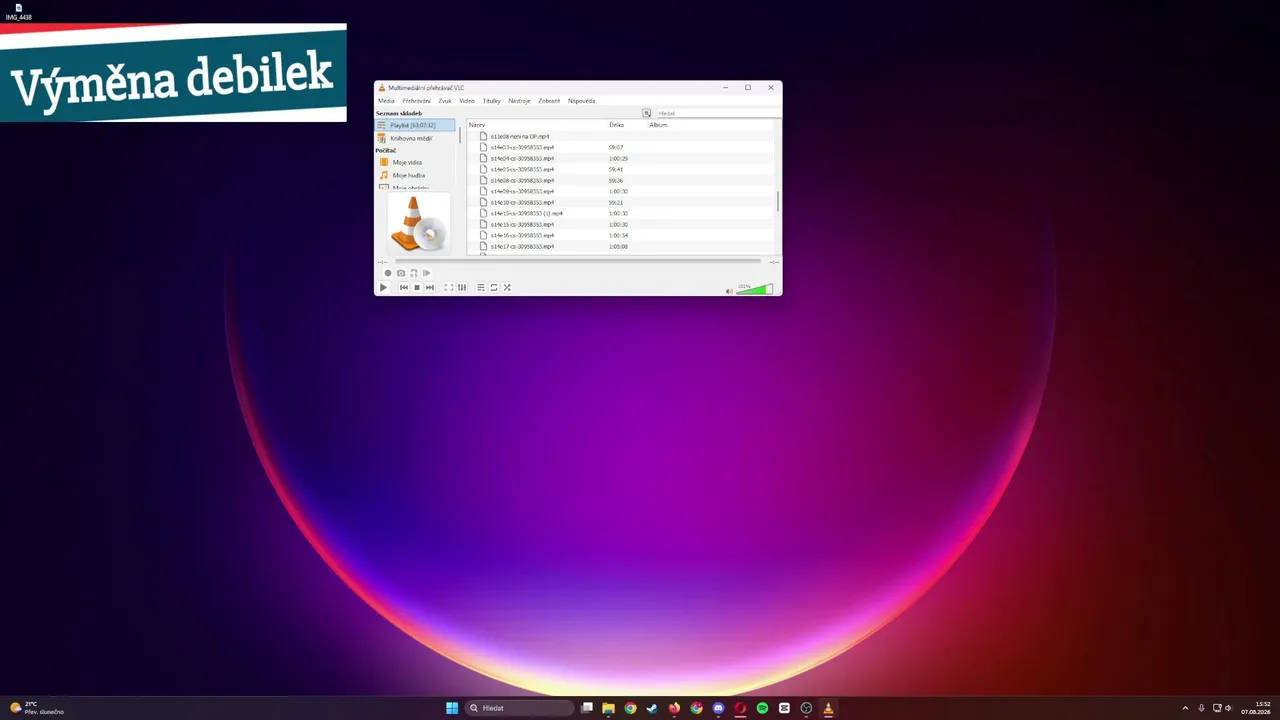Image resolution: width=1280 pixels, height=720 pixels.
Task: Open CapCut from taskbar
Action: point(784,708)
